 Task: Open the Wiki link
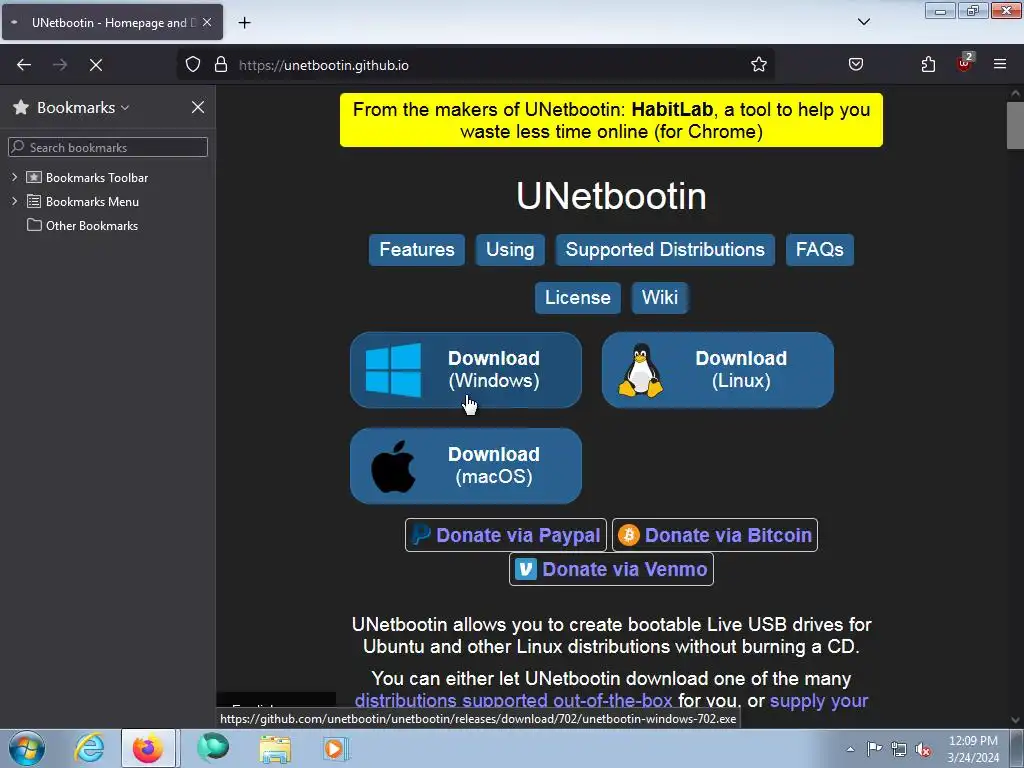click(660, 298)
